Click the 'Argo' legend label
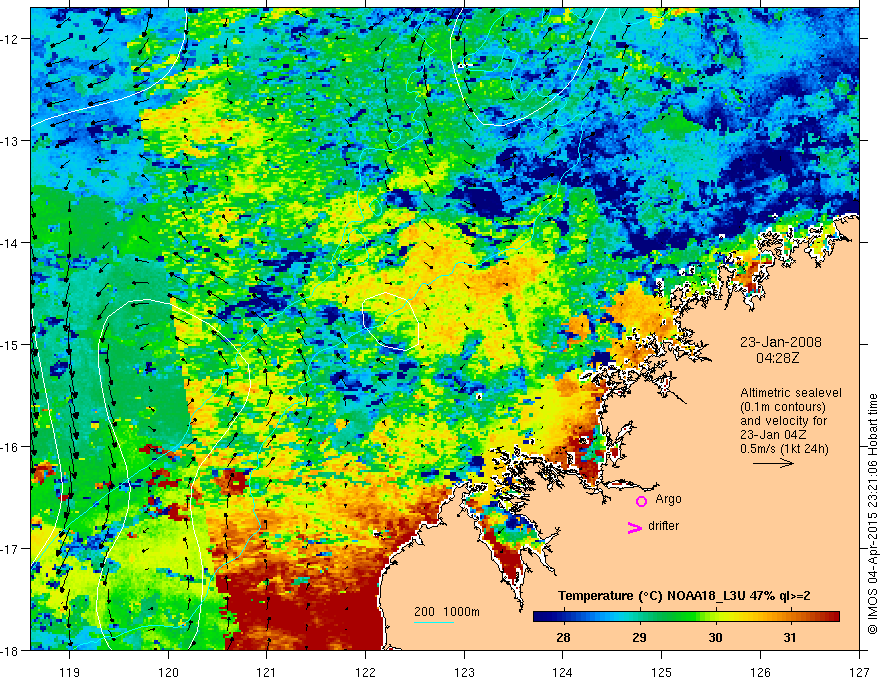Image resolution: width=880 pixels, height=680 pixels. coord(668,499)
